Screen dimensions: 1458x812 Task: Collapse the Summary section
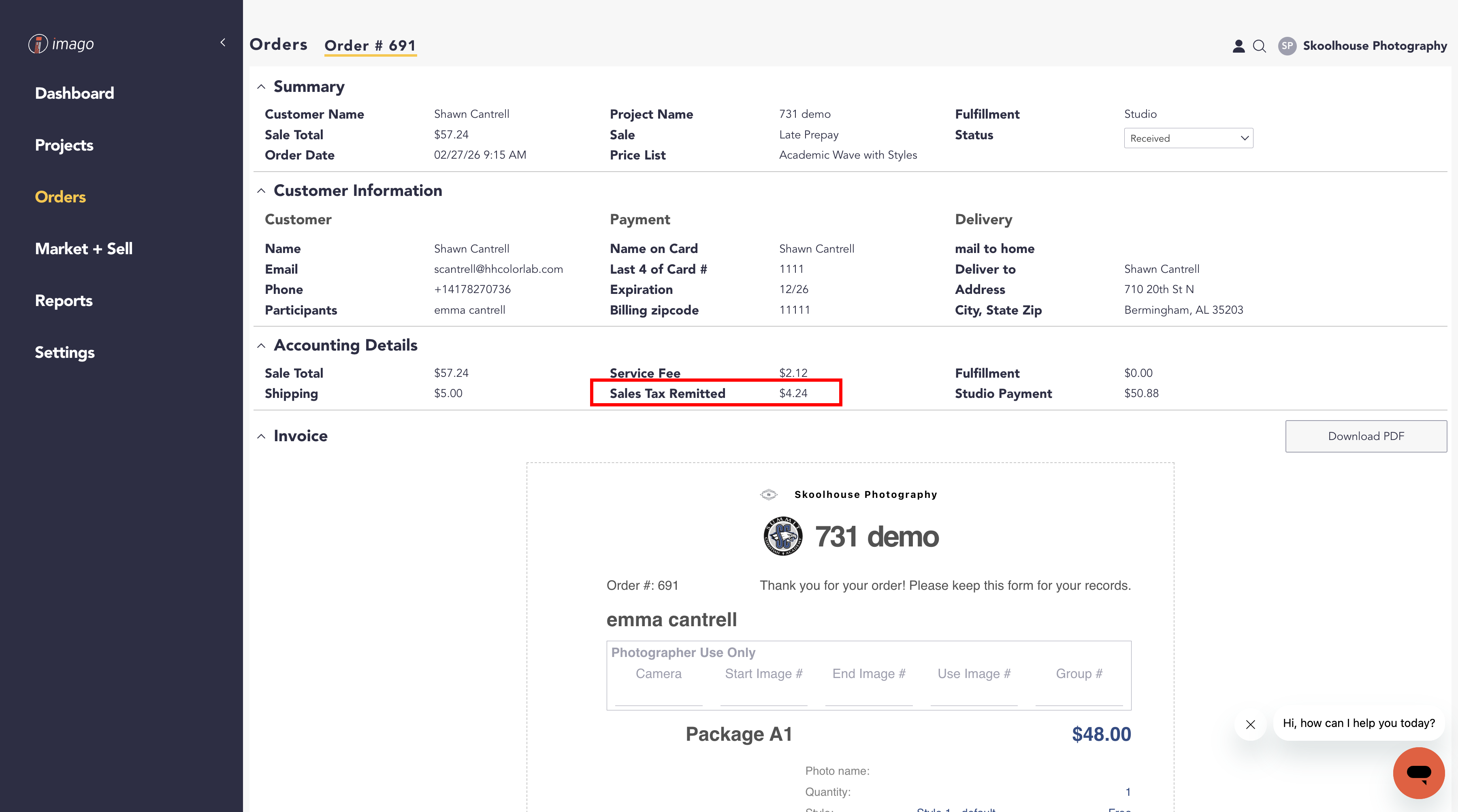point(261,87)
